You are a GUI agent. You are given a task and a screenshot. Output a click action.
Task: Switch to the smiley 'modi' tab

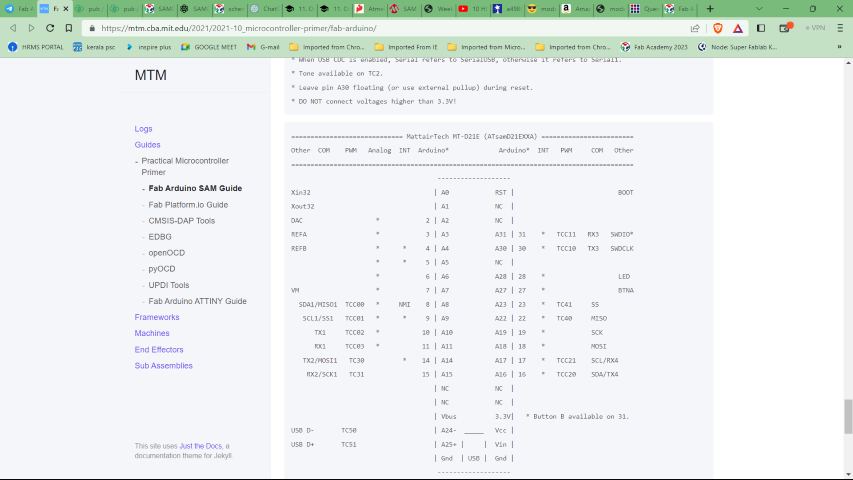pos(541,9)
